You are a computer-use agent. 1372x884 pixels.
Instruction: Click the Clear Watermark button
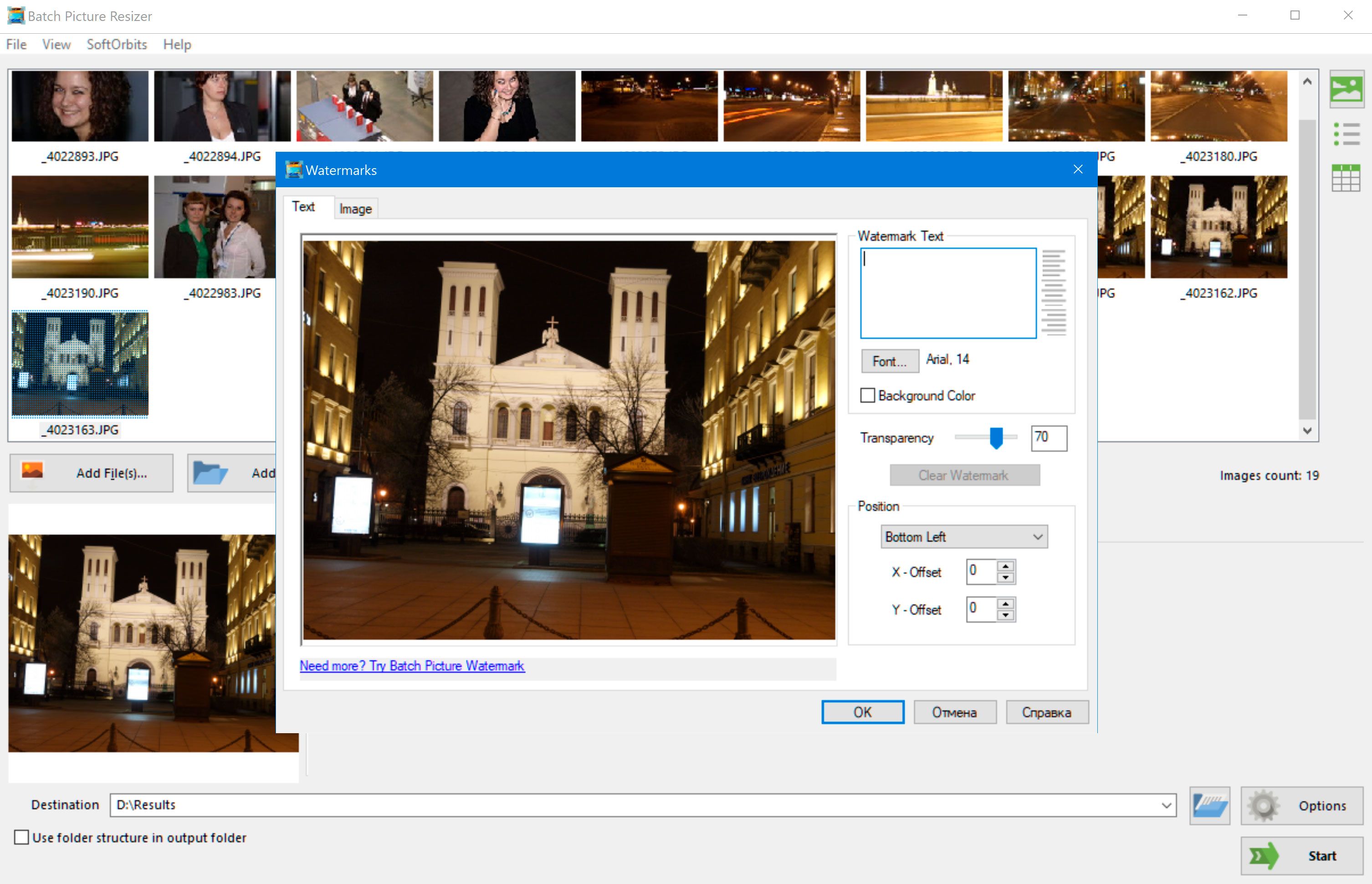pyautogui.click(x=963, y=474)
